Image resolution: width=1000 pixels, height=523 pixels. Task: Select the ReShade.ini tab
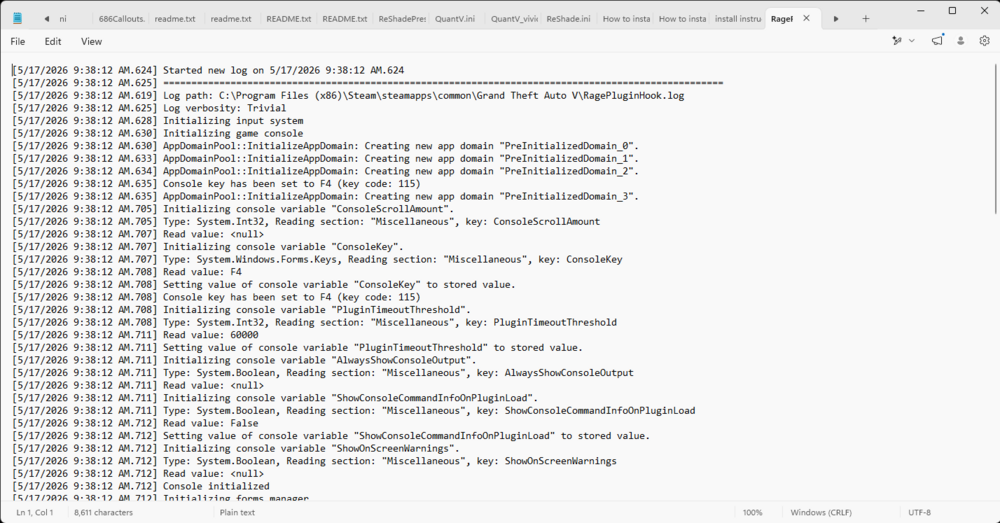[x=568, y=19]
